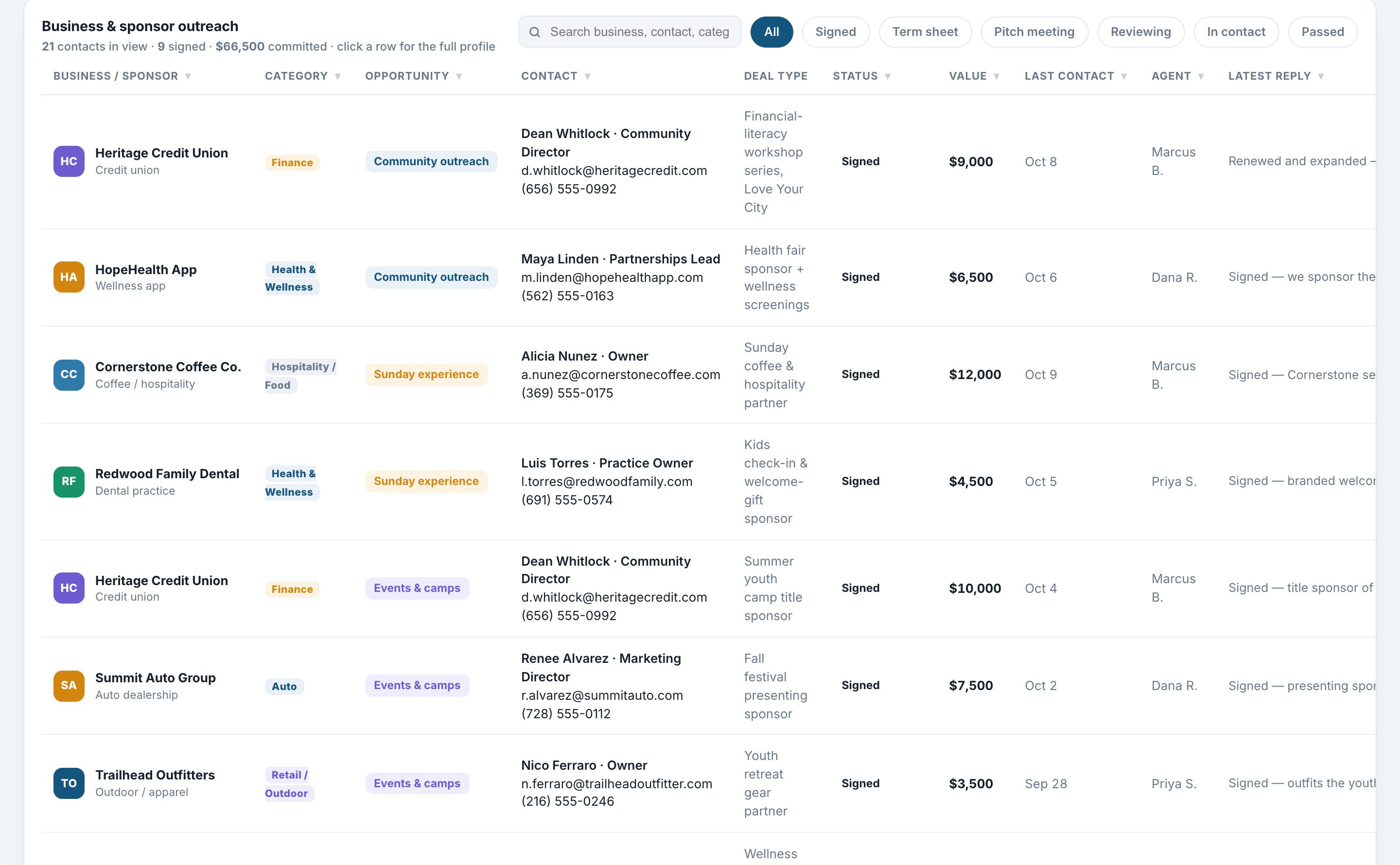Image resolution: width=1400 pixels, height=865 pixels.
Task: Filter by the Reviewing pill
Action: (1140, 32)
